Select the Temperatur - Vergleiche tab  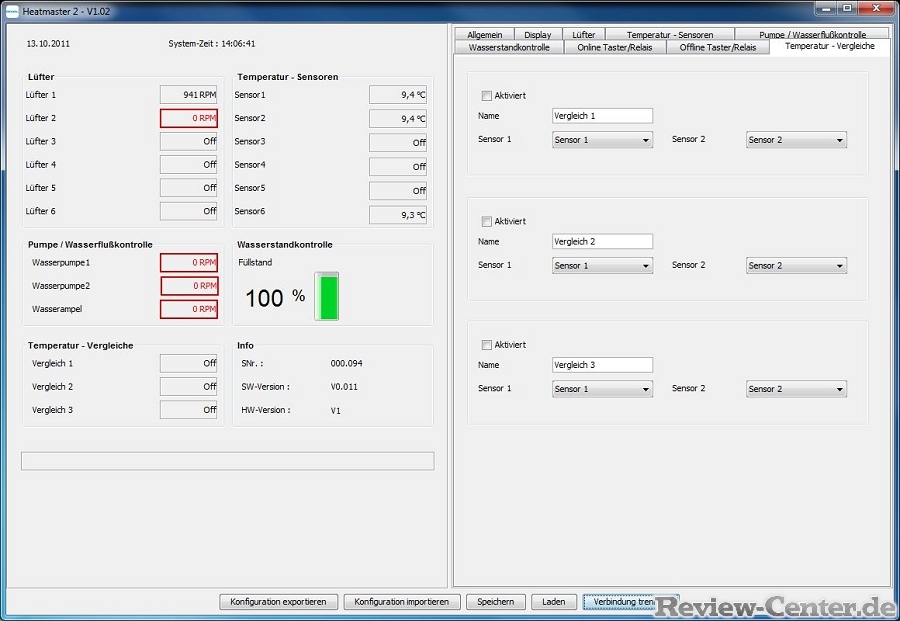click(829, 46)
